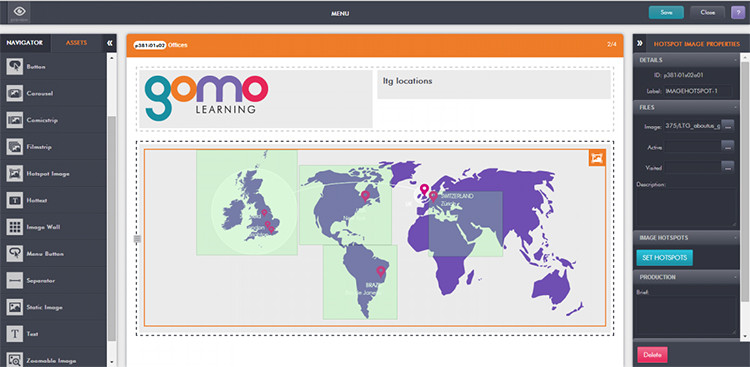Collapse the Hotspot Image Properties panel

[640, 44]
